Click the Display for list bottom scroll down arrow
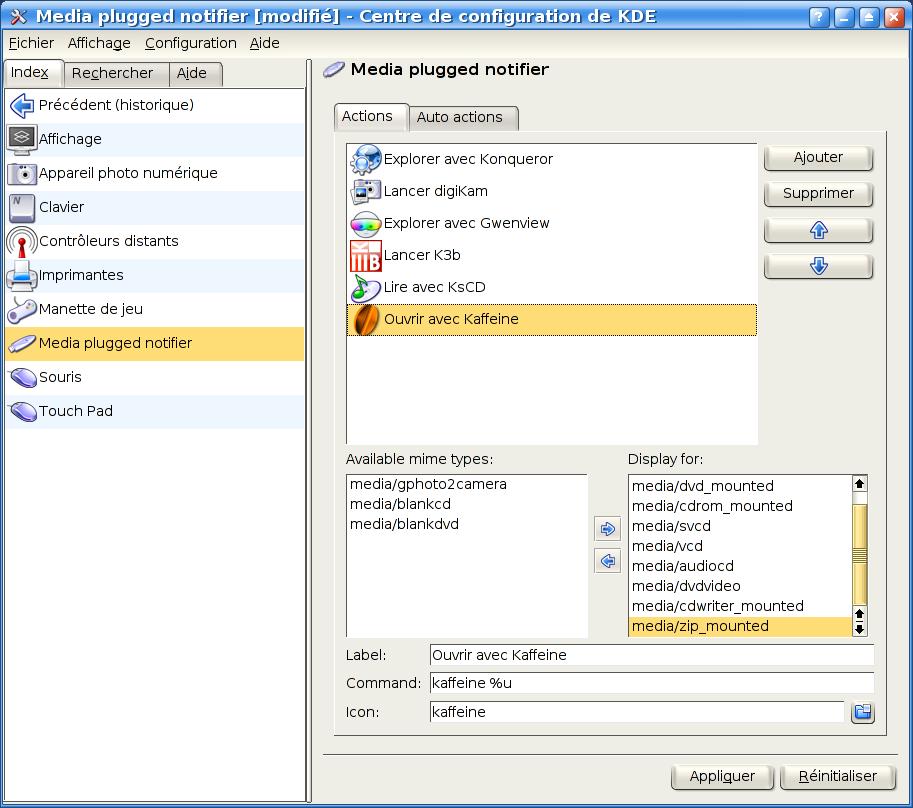913x808 pixels. (859, 629)
